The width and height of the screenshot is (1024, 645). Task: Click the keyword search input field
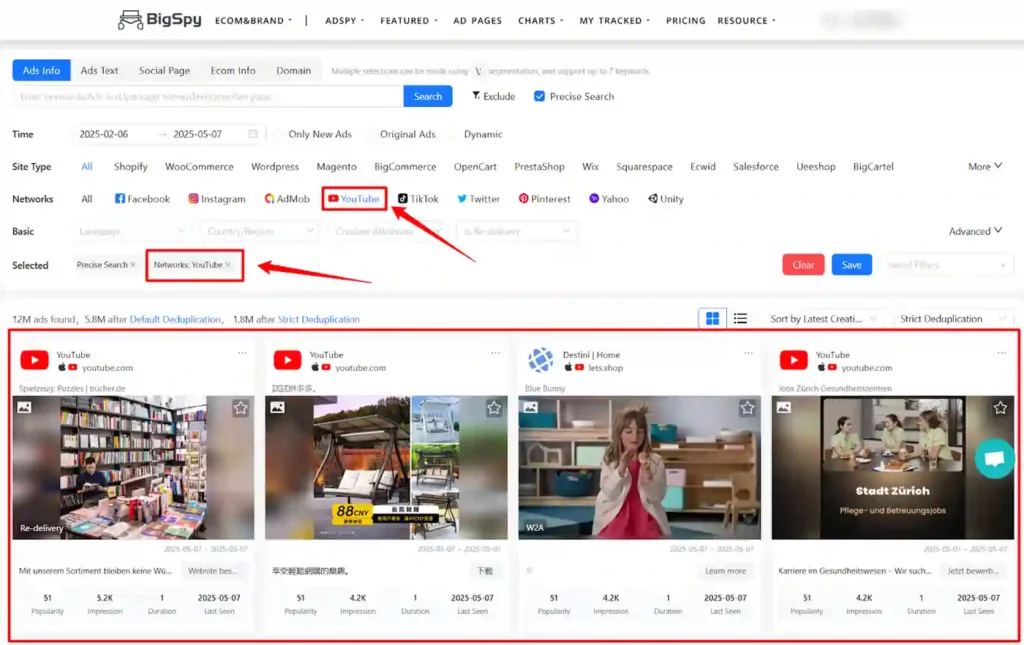[200, 96]
